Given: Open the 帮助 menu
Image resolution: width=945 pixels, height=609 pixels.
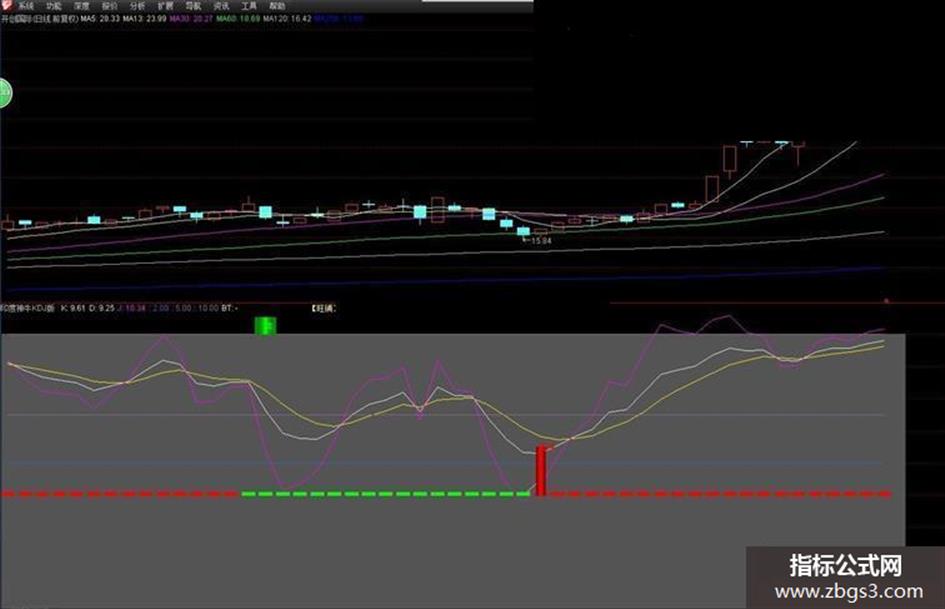Looking at the screenshot, I should pos(277,6).
